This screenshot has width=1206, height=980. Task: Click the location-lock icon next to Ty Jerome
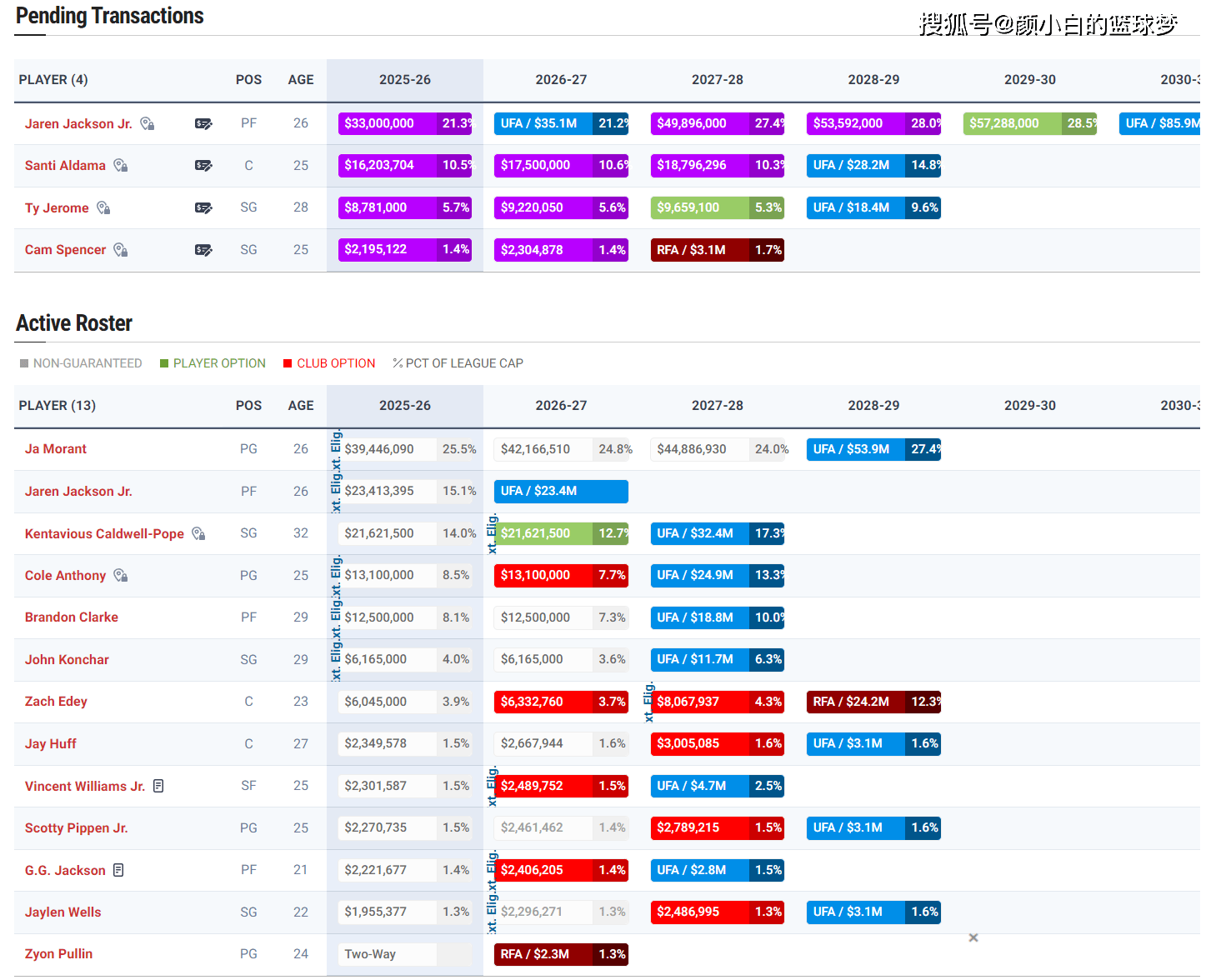tap(103, 208)
